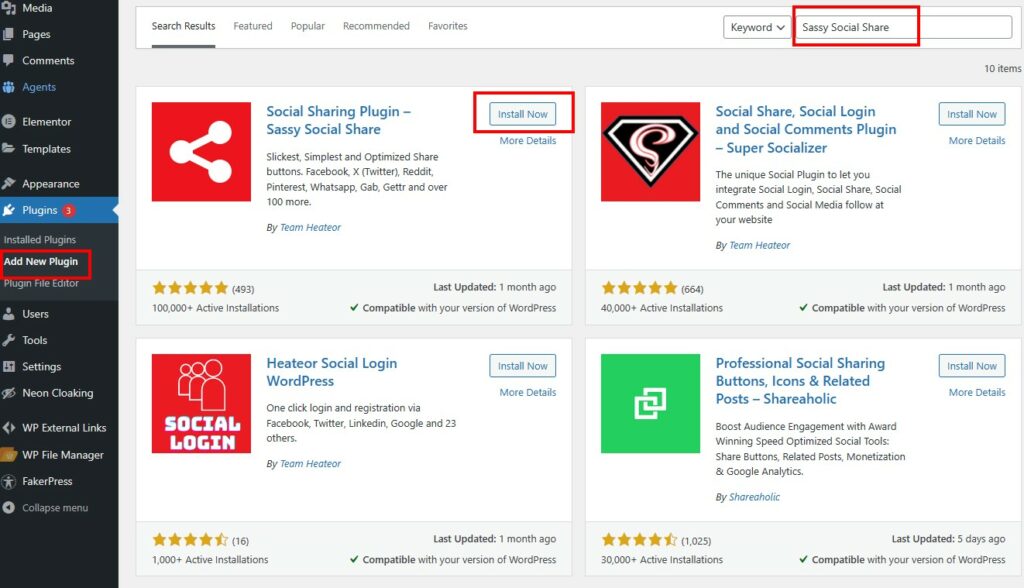Click the Pages icon in sidebar
The width and height of the screenshot is (1024, 588).
(8, 34)
